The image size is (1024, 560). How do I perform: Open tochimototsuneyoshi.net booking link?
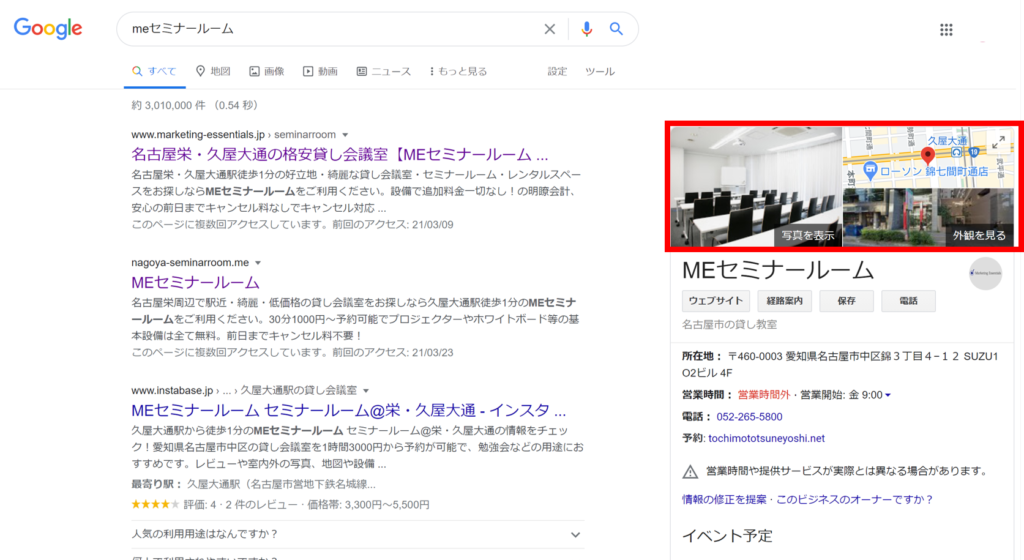coord(766,438)
